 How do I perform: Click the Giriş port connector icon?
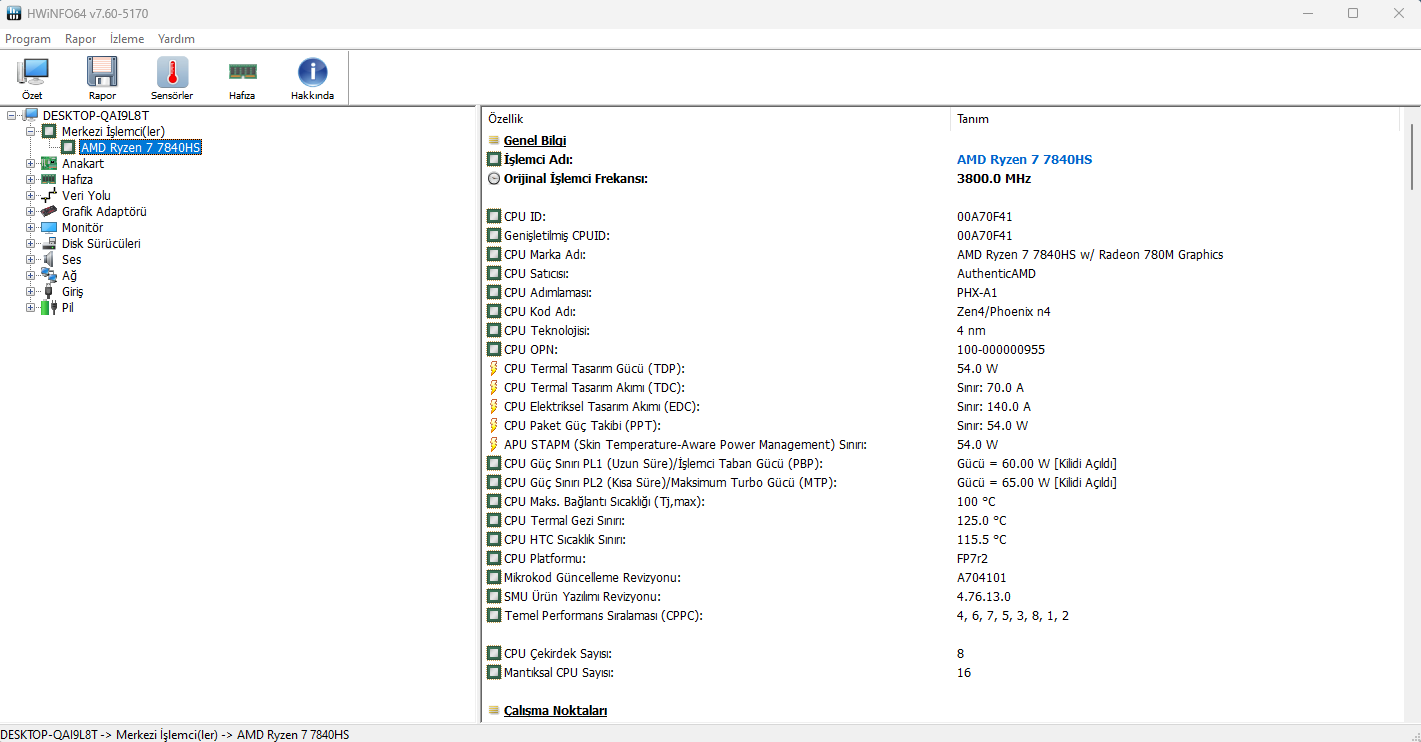[49, 291]
